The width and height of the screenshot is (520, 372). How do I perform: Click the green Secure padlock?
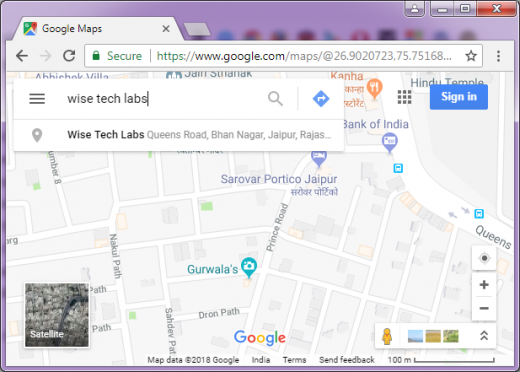pyautogui.click(x=96, y=55)
